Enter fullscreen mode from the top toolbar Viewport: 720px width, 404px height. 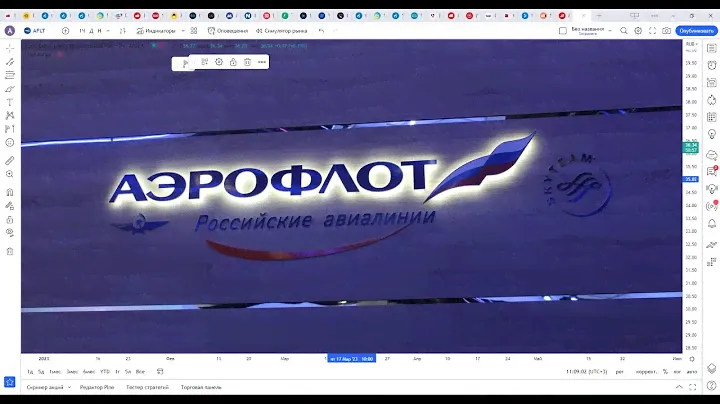coord(652,31)
